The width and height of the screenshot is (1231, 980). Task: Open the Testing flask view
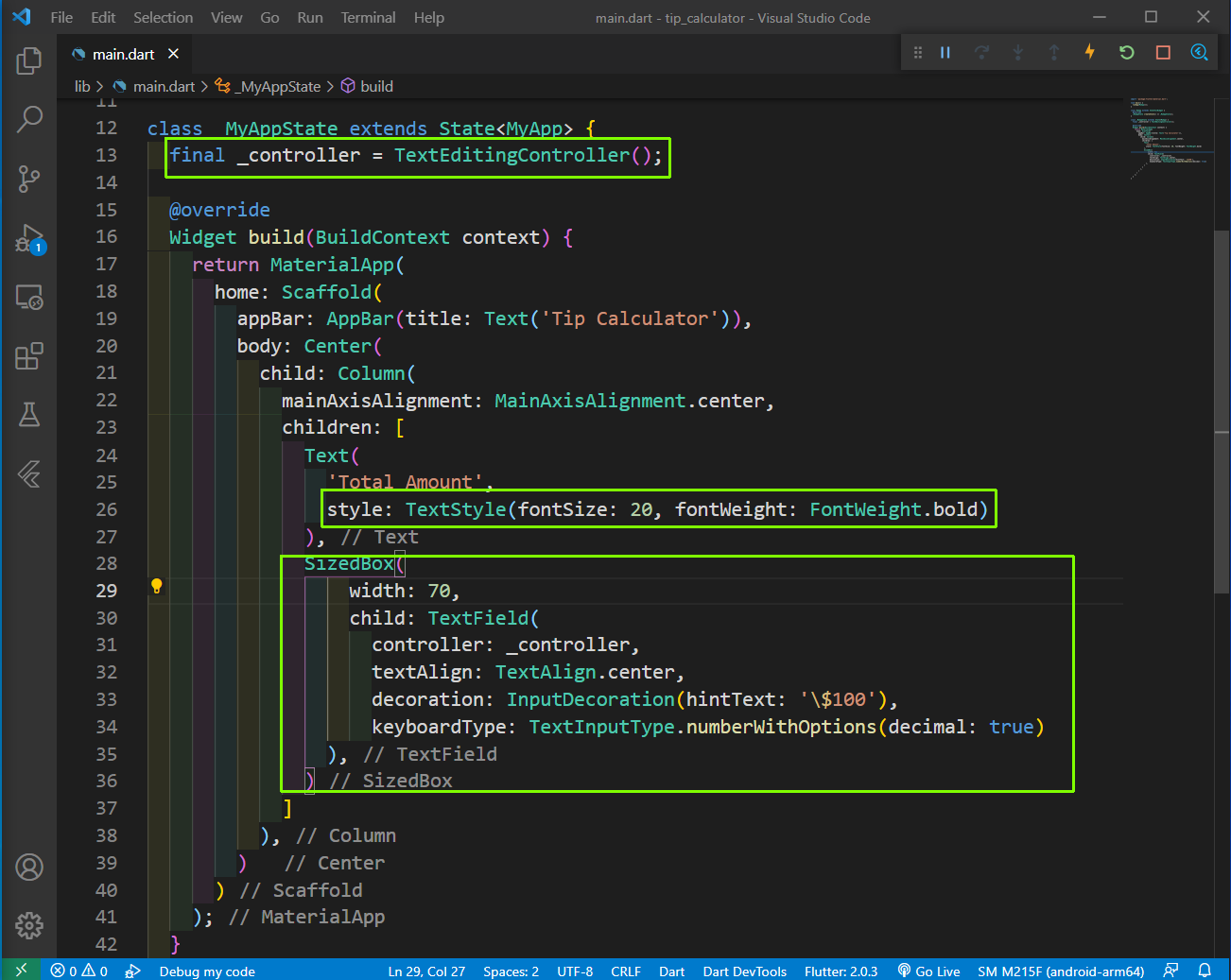click(x=29, y=415)
